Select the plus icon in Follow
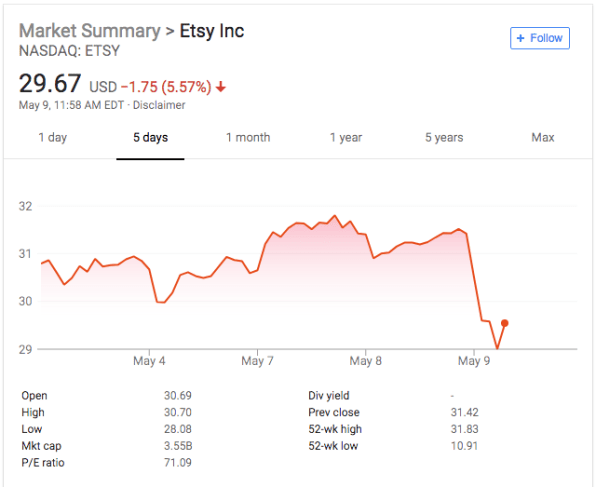The height and width of the screenshot is (487, 596). coord(520,38)
